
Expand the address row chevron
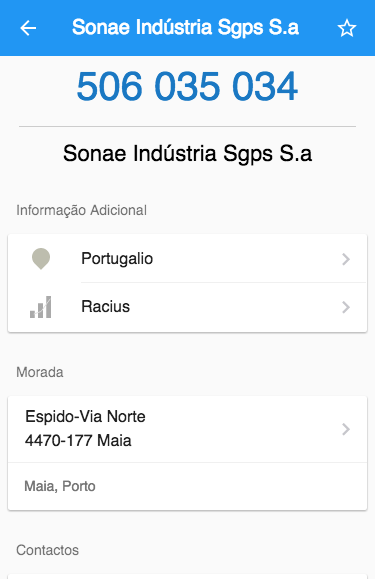coord(346,429)
